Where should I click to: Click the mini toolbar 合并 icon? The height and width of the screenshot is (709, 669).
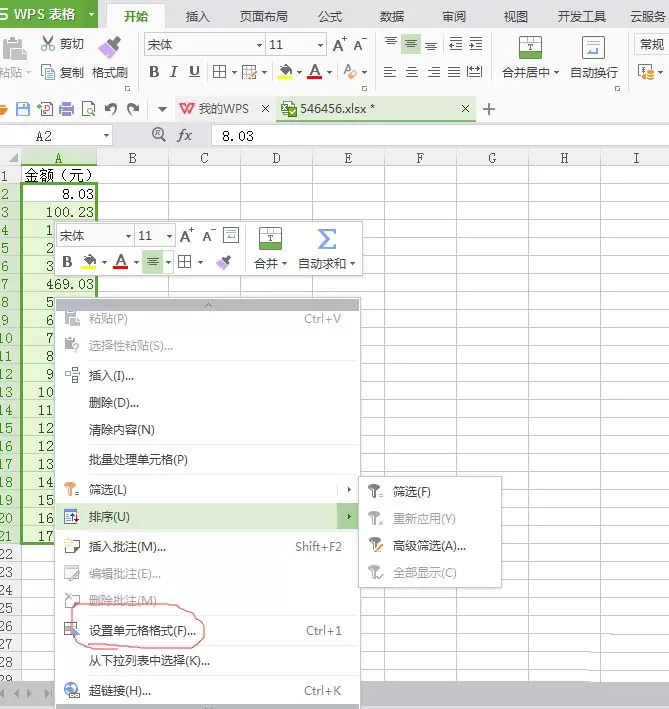(x=270, y=239)
